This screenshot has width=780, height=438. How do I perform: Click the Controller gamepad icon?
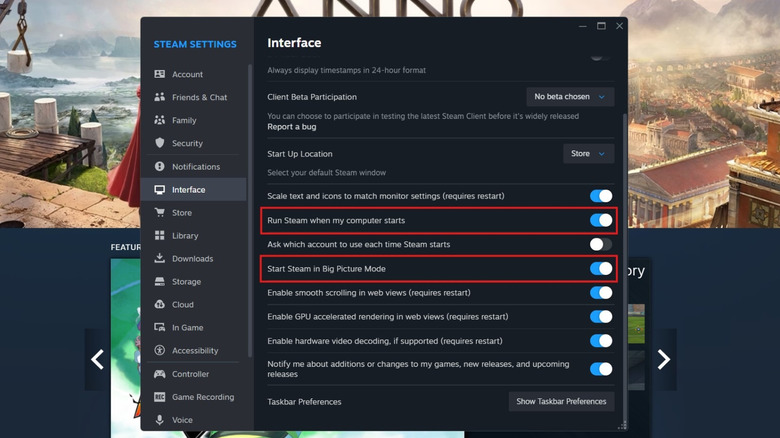[x=160, y=374]
